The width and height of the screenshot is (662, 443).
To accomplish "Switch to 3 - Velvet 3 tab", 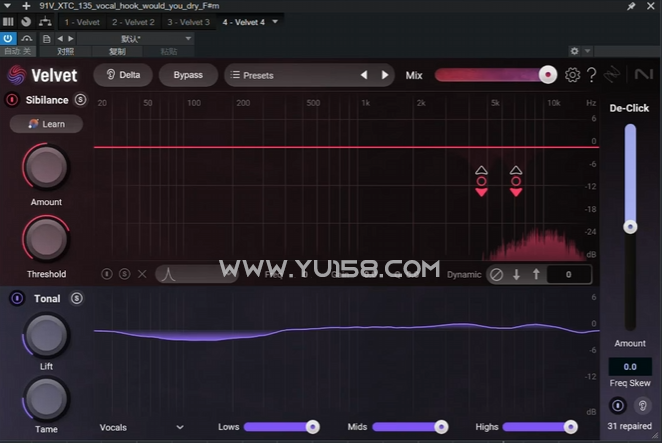I will [188, 22].
